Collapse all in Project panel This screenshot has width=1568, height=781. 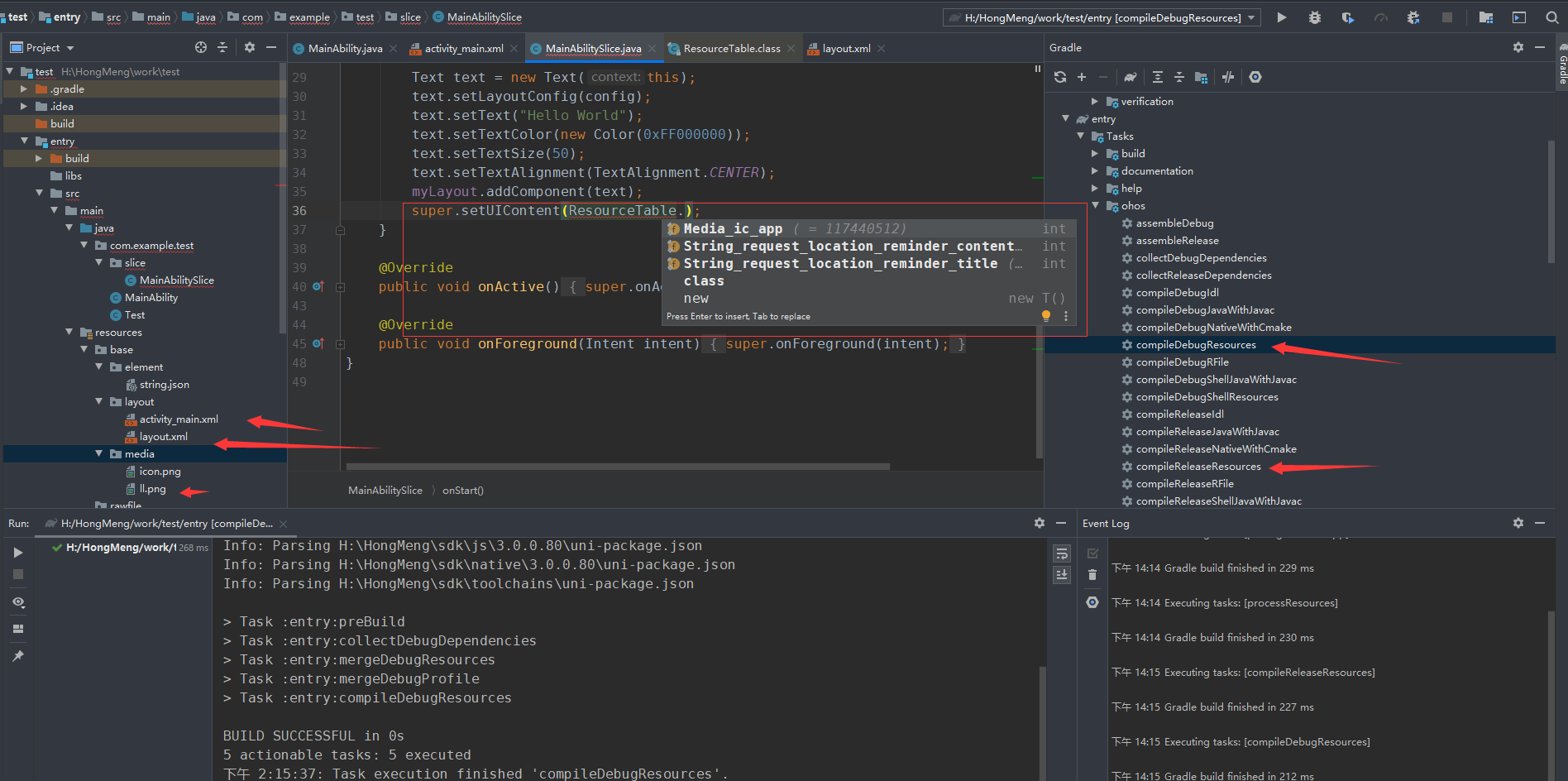222,47
